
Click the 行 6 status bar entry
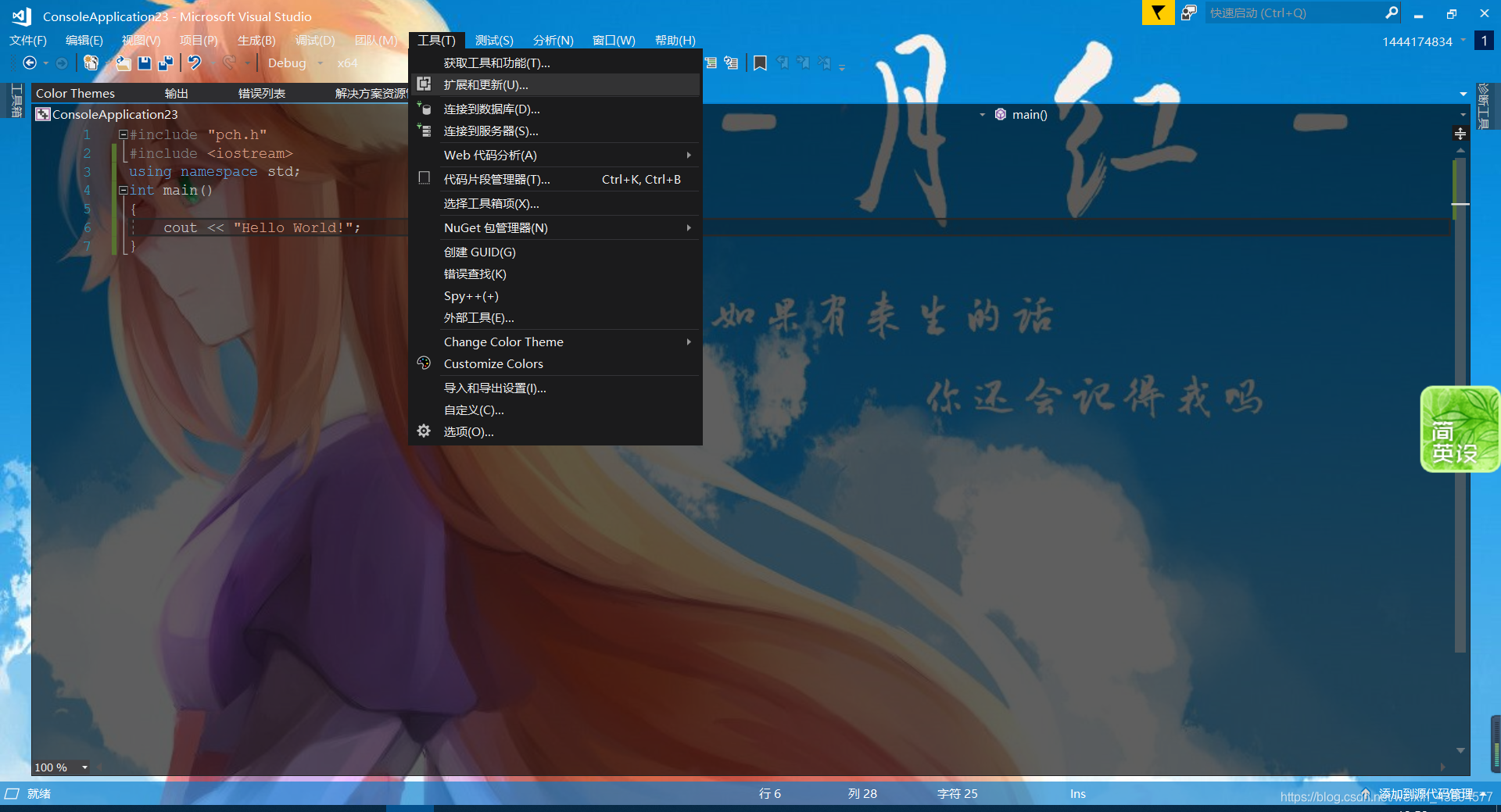[x=769, y=793]
